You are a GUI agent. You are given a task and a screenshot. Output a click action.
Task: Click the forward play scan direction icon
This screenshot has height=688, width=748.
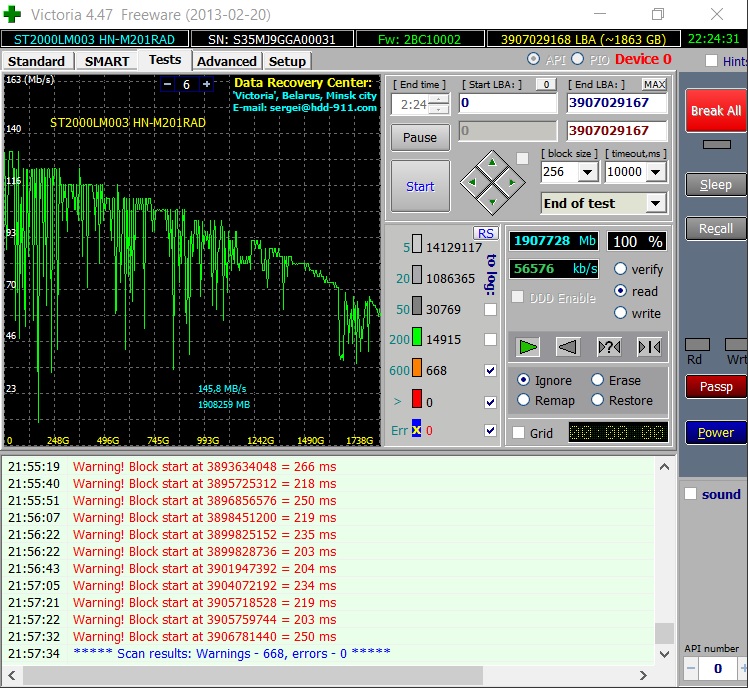[528, 346]
